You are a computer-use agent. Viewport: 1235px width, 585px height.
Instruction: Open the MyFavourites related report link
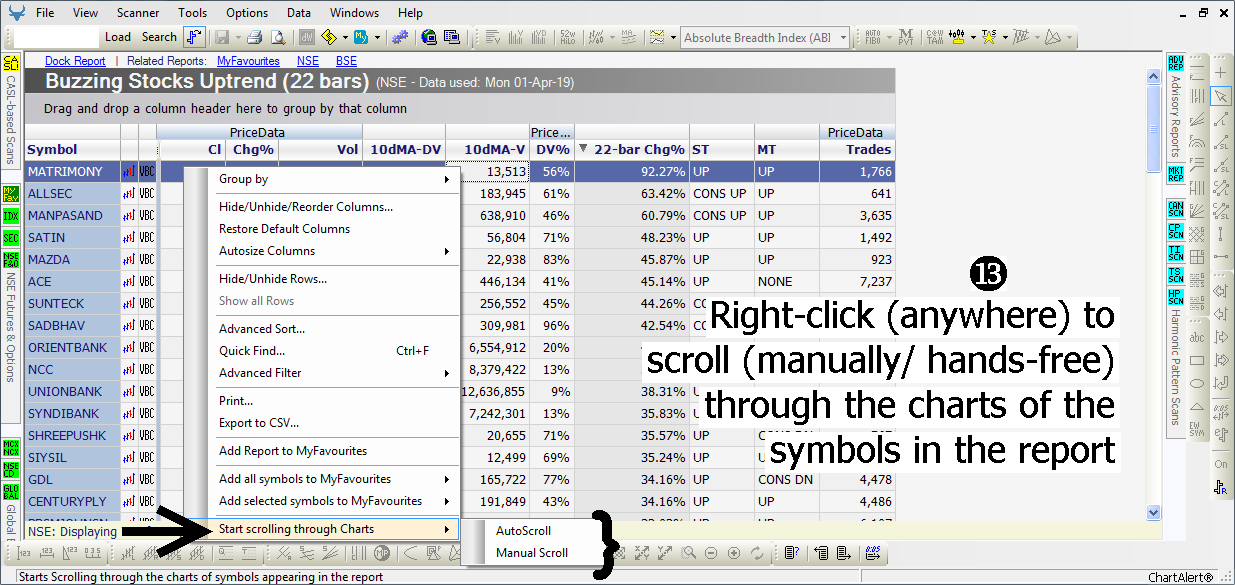click(248, 61)
